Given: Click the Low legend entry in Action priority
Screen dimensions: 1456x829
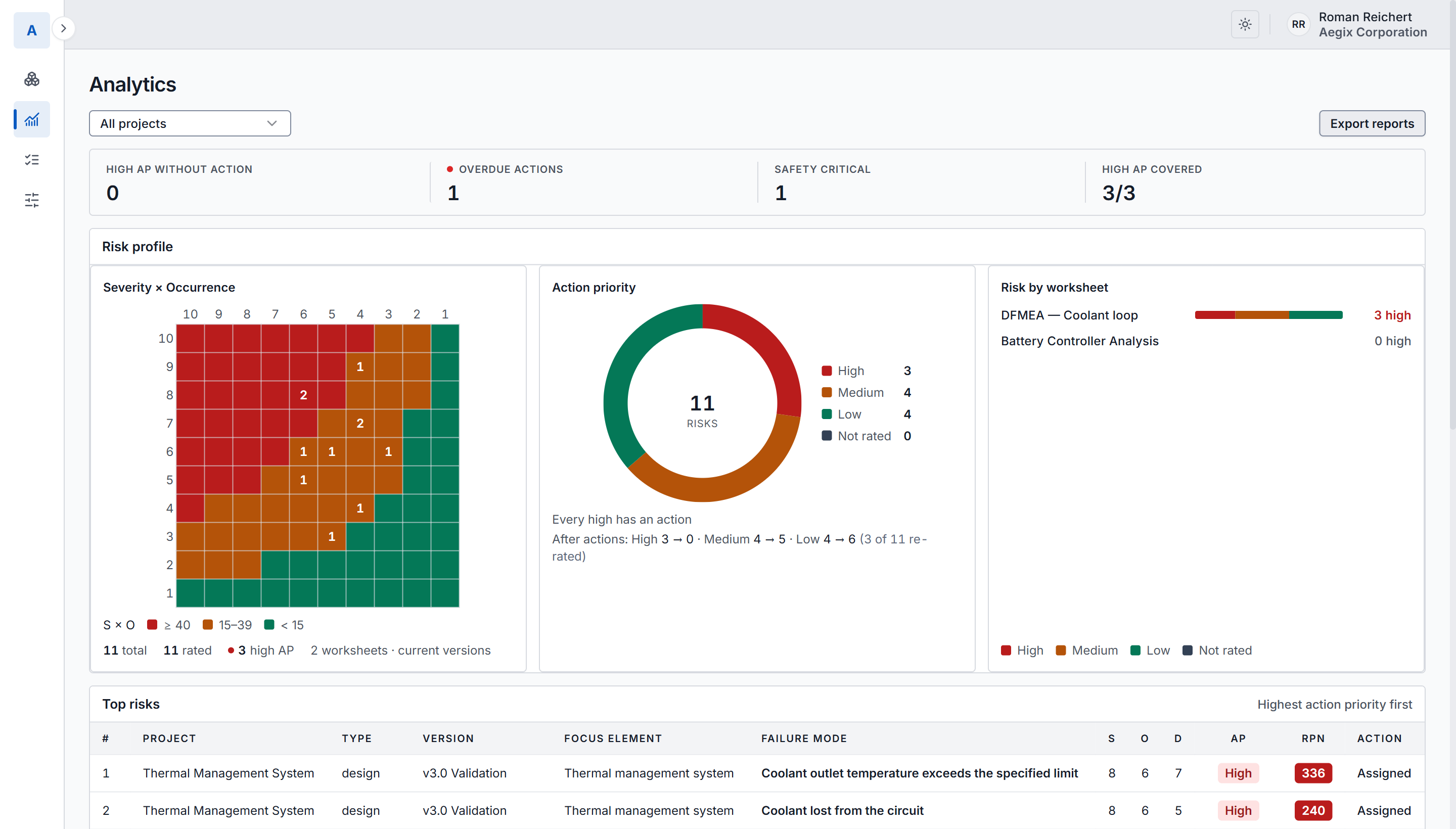Looking at the screenshot, I should click(866, 414).
